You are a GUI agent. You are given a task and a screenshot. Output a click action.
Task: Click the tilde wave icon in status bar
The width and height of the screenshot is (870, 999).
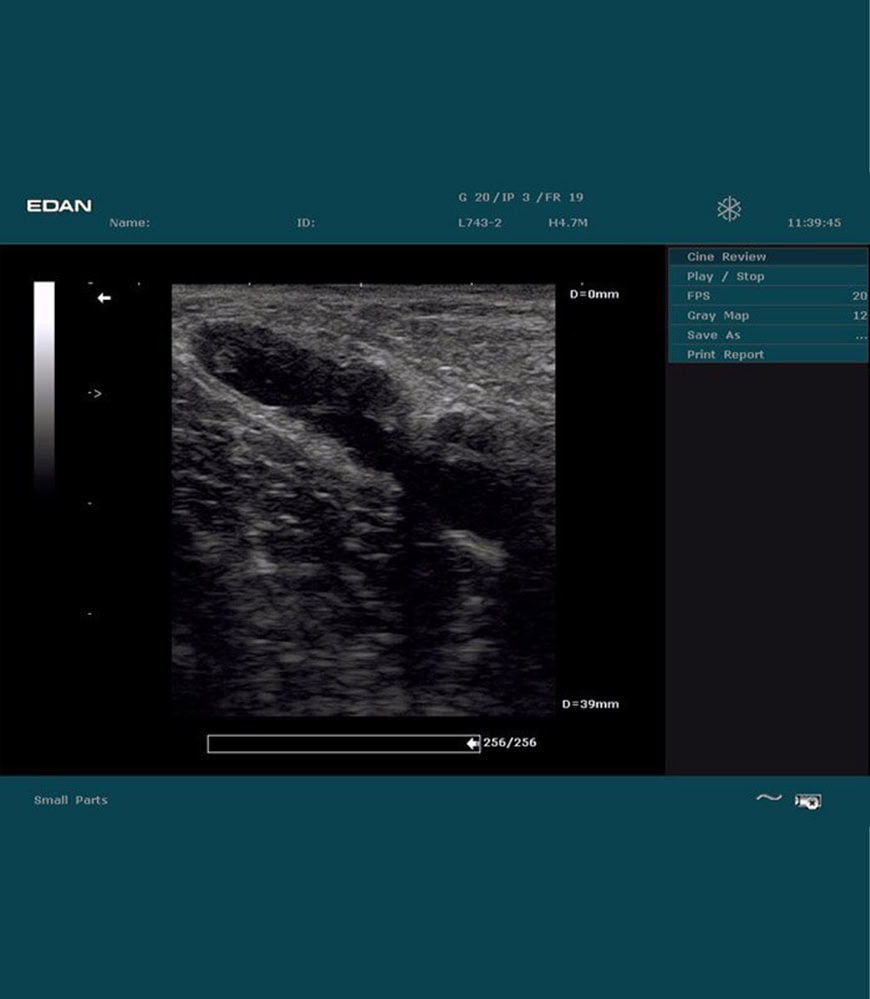[768, 798]
